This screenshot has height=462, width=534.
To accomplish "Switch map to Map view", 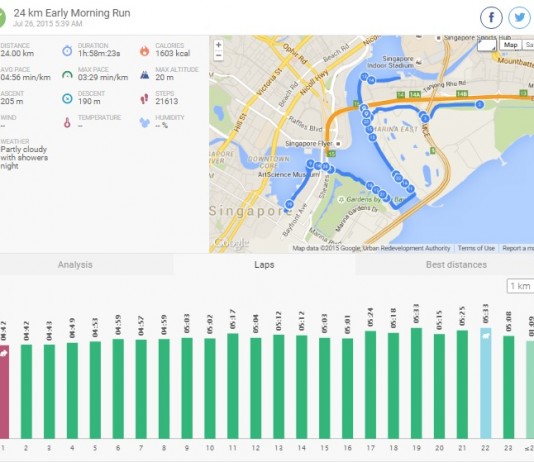I will click(x=511, y=45).
